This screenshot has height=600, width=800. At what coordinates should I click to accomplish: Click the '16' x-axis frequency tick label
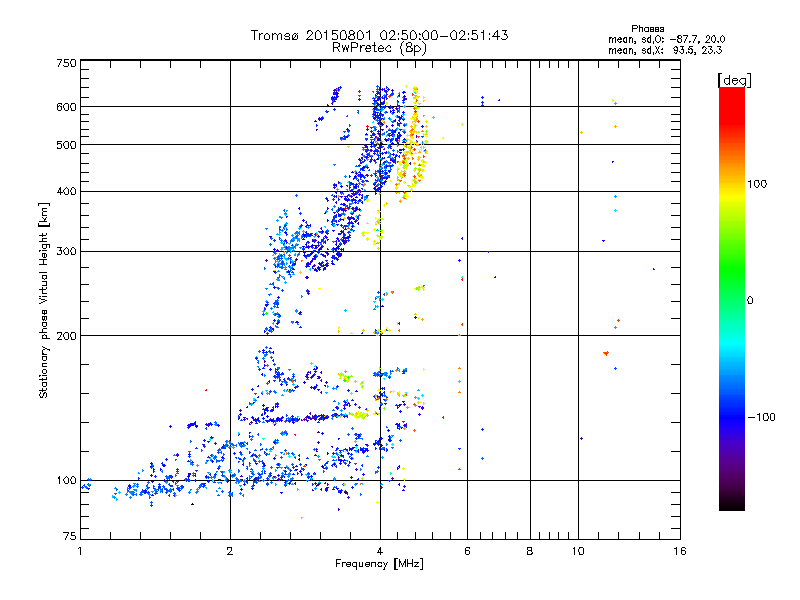coord(680,551)
